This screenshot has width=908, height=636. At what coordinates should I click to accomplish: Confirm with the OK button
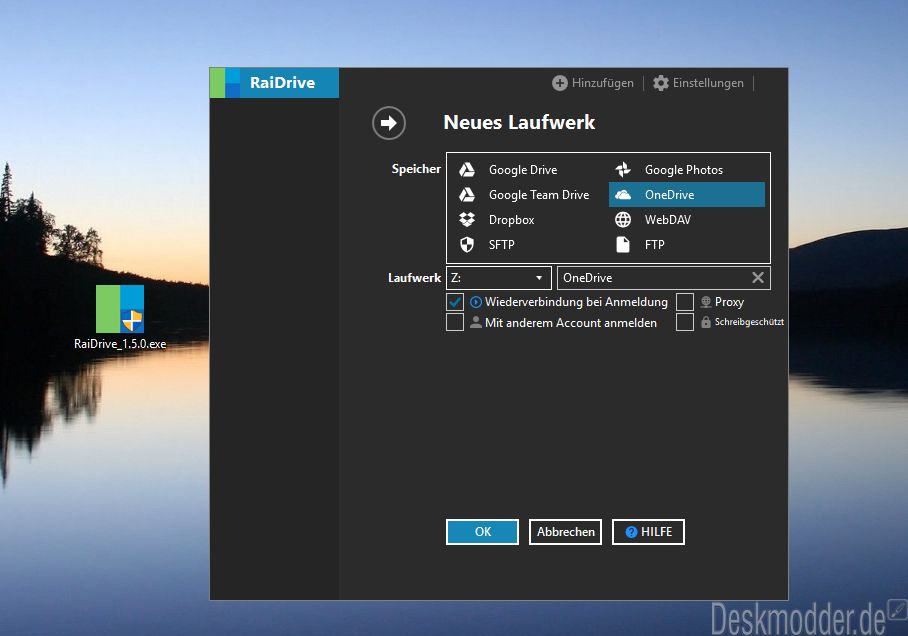click(x=482, y=532)
